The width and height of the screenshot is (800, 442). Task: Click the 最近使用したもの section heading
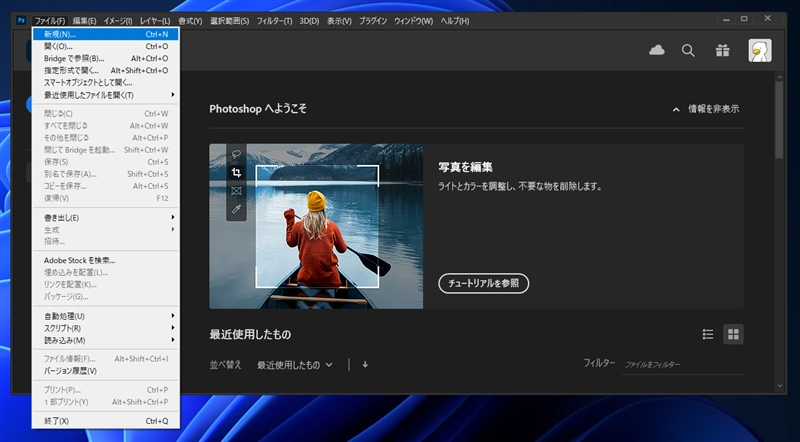(x=250, y=334)
